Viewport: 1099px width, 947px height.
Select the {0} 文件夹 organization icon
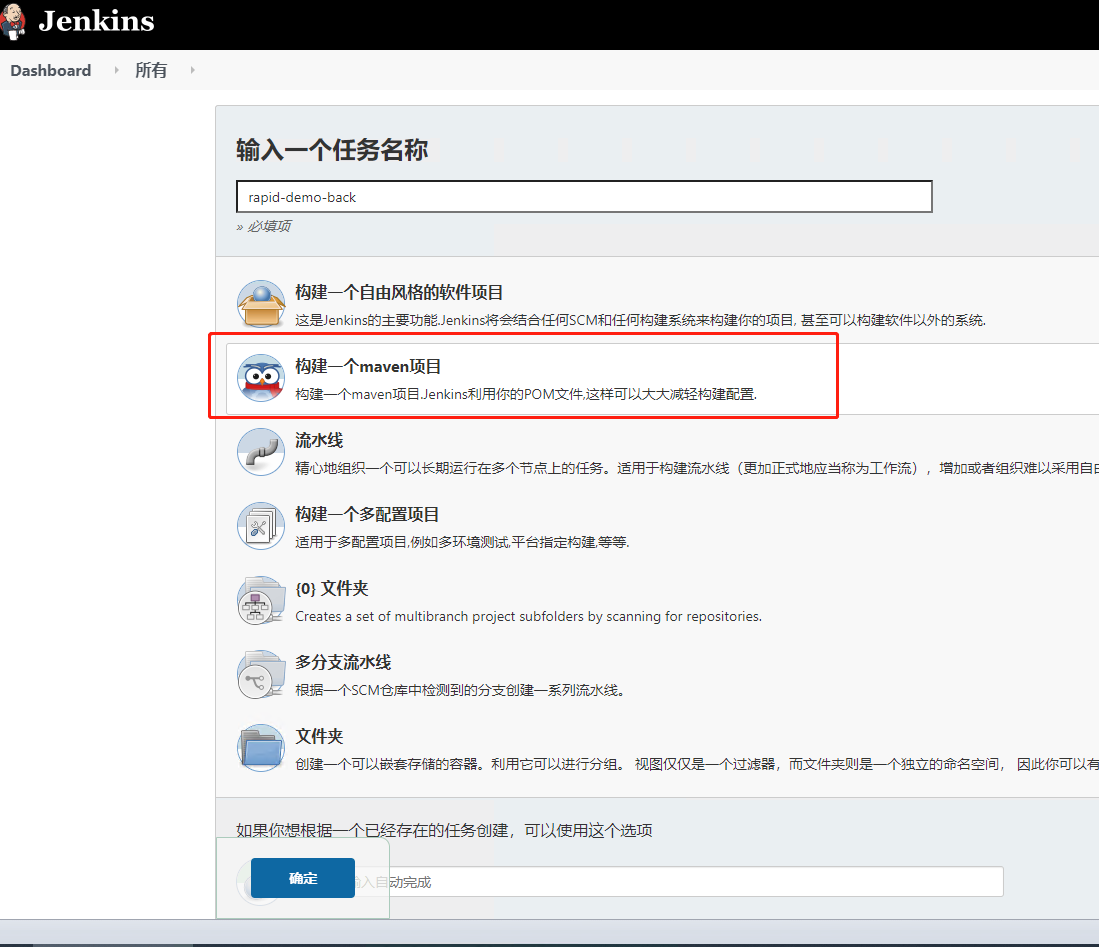261,600
